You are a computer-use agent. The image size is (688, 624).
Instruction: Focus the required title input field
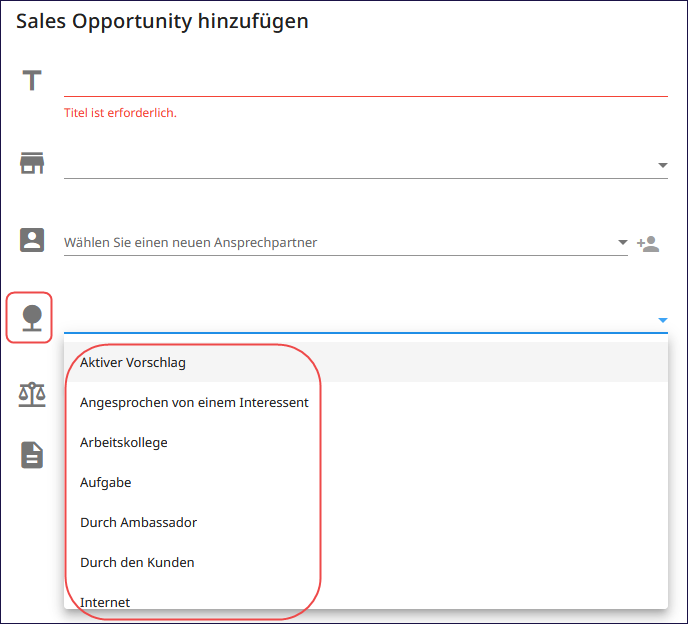tap(366, 82)
